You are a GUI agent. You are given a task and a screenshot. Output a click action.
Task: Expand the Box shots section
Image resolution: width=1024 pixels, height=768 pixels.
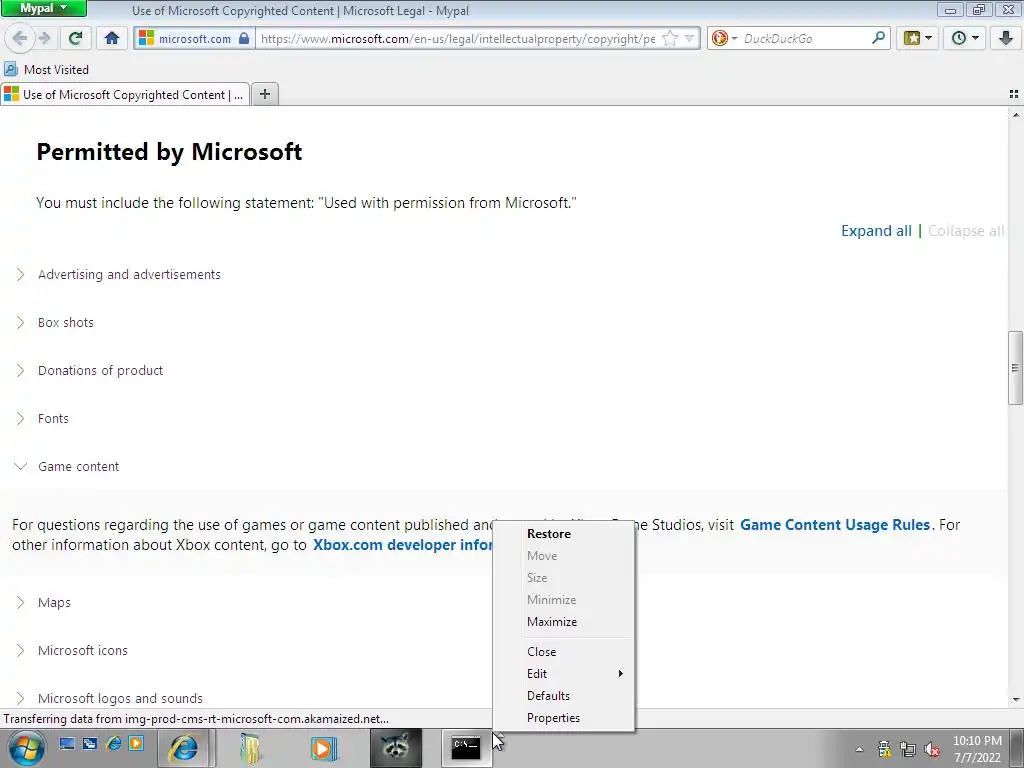(x=65, y=323)
